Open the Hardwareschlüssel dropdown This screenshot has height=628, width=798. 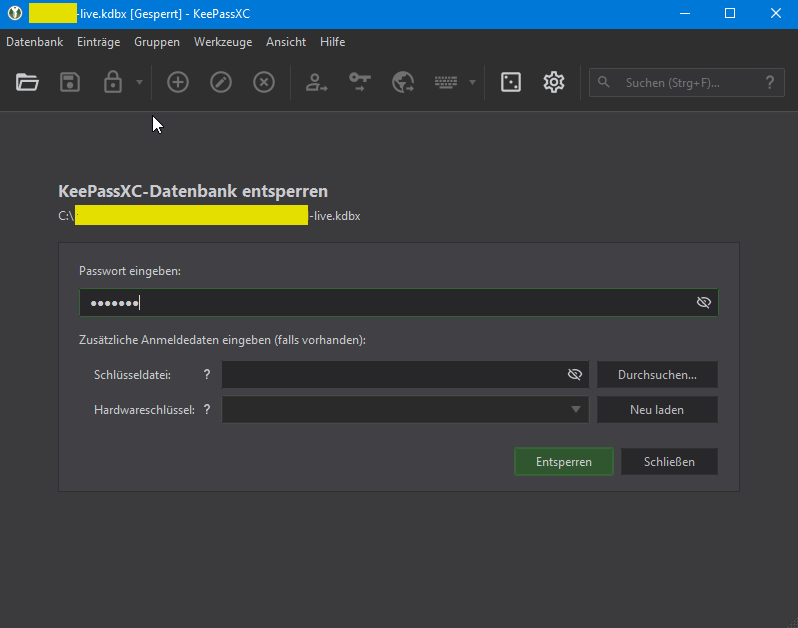pyautogui.click(x=405, y=410)
